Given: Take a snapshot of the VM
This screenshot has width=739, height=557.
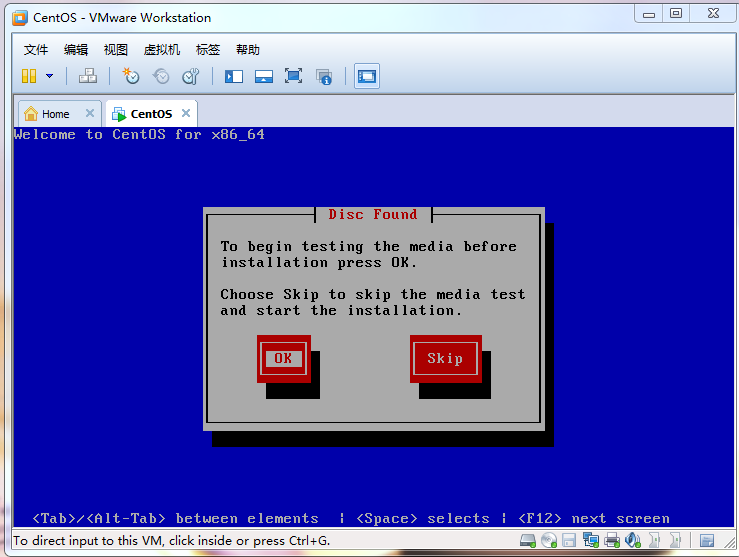Looking at the screenshot, I should pos(131,76).
